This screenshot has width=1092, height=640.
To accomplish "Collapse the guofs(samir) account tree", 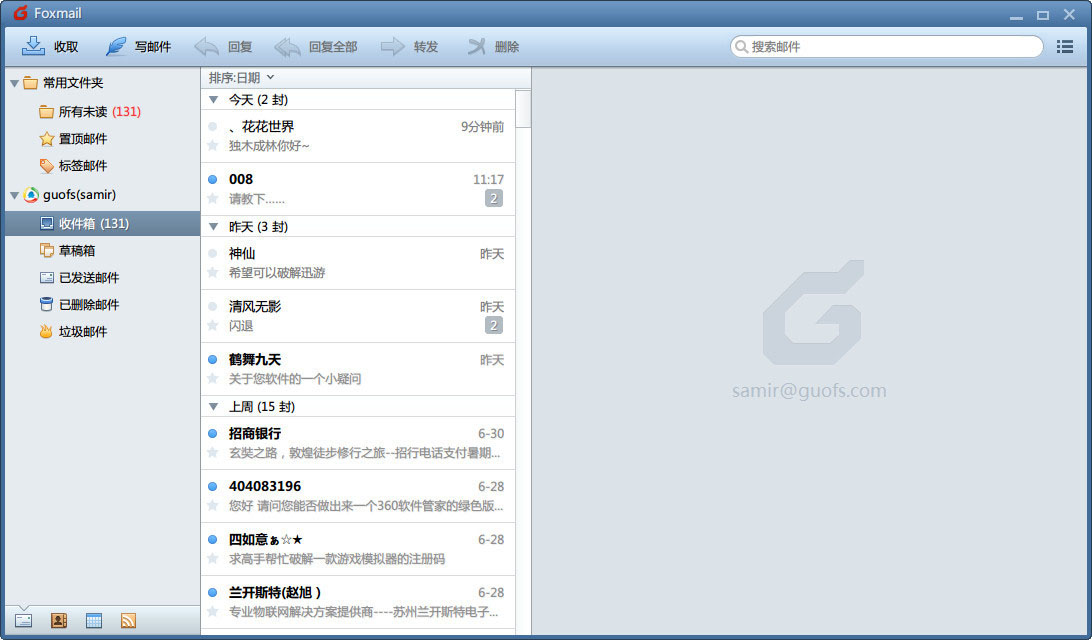I will [x=14, y=196].
